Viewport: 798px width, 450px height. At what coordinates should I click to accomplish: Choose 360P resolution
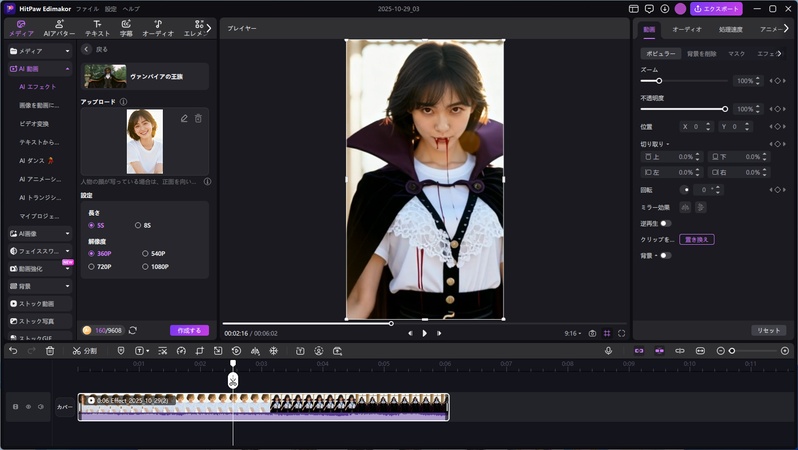point(100,253)
